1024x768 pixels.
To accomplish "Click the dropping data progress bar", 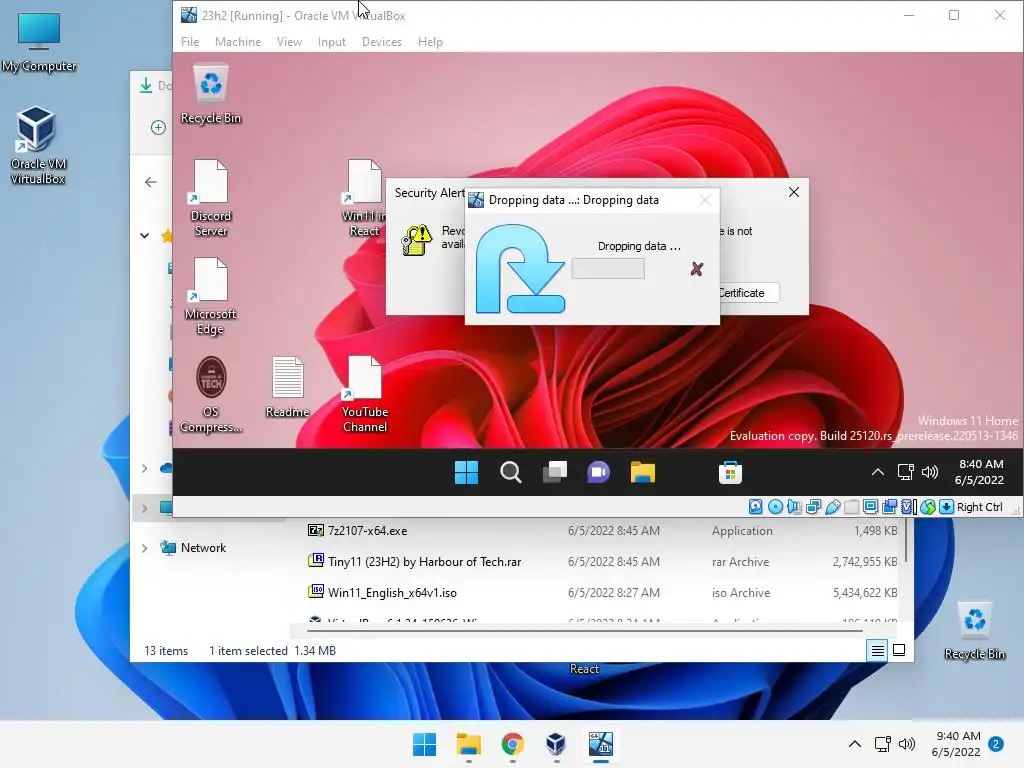I will [x=608, y=268].
